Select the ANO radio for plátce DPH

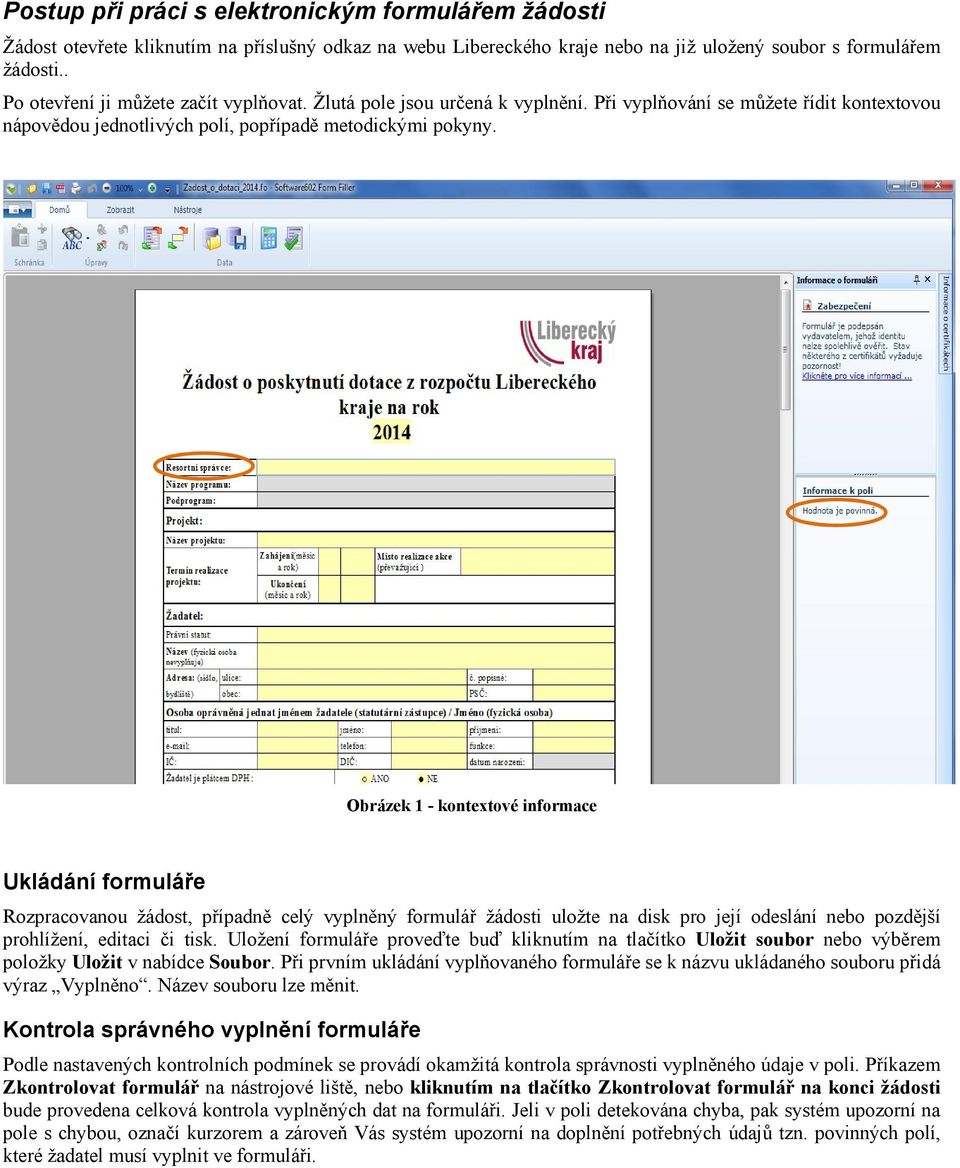[x=364, y=778]
